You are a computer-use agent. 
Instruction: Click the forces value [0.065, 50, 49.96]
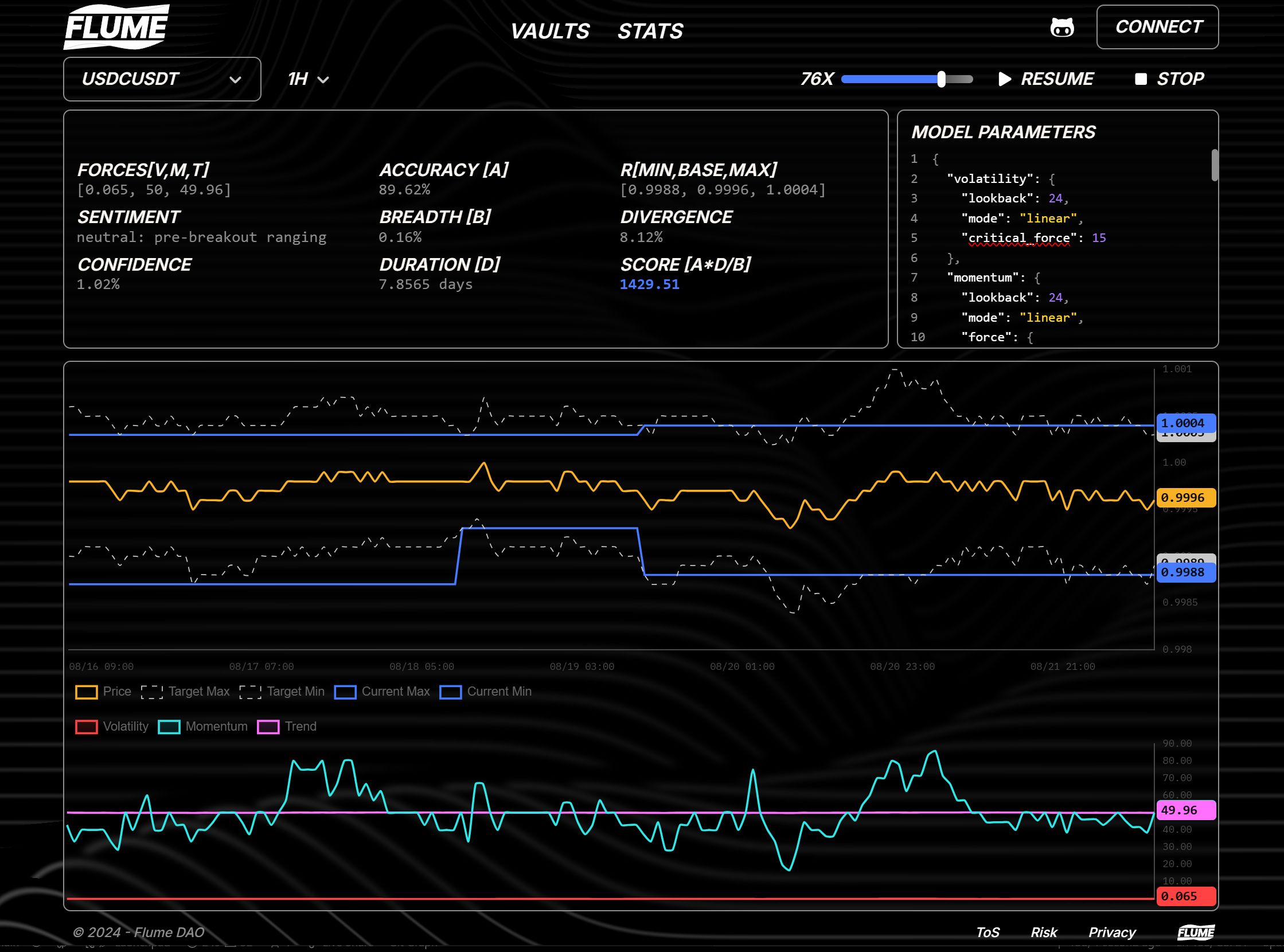tap(154, 190)
